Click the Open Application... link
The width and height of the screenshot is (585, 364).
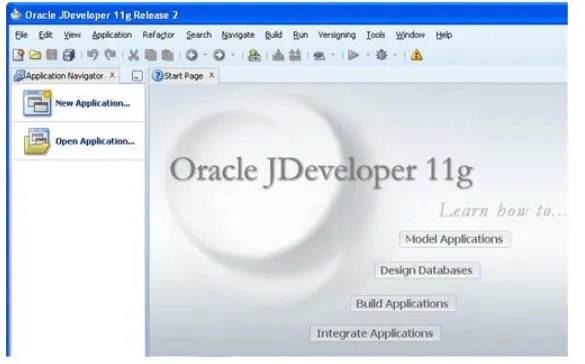(x=95, y=141)
